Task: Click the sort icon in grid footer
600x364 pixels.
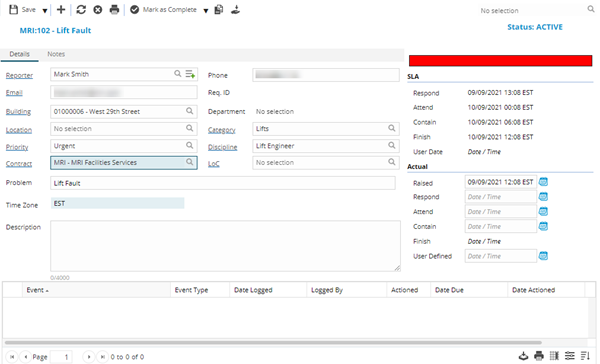Action: click(x=585, y=356)
